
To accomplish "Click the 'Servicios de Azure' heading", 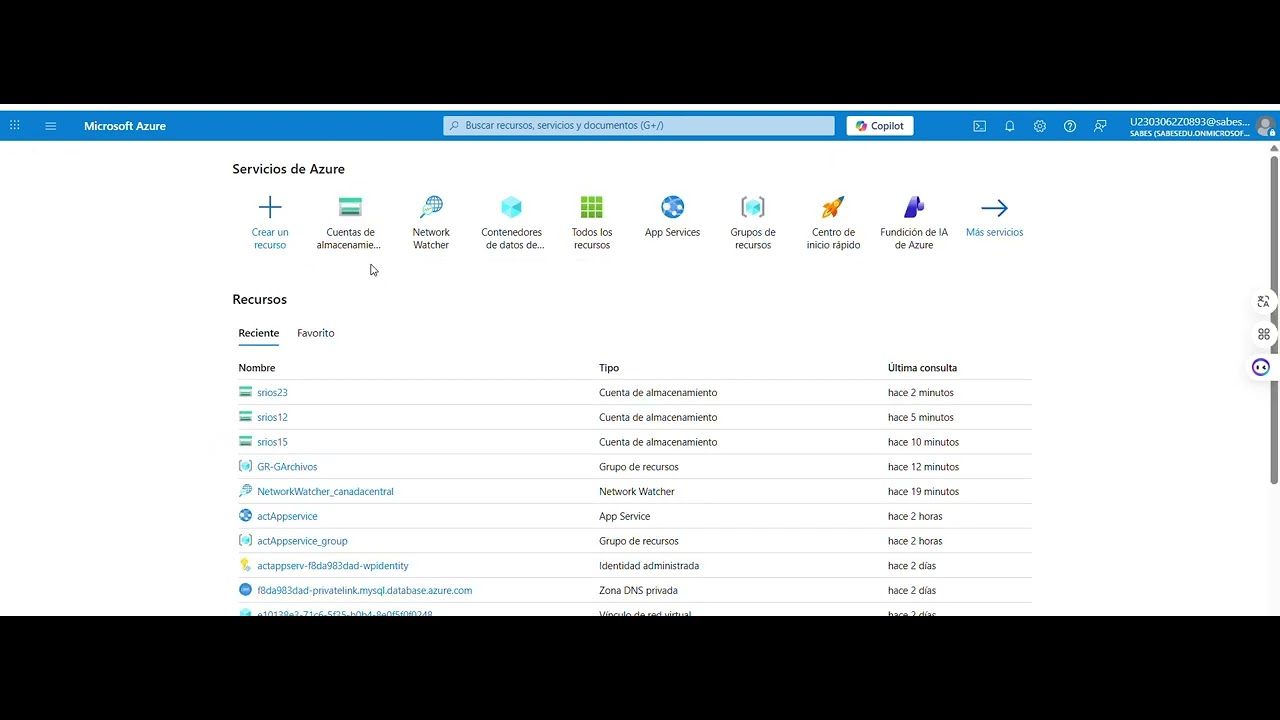I will tap(288, 169).
